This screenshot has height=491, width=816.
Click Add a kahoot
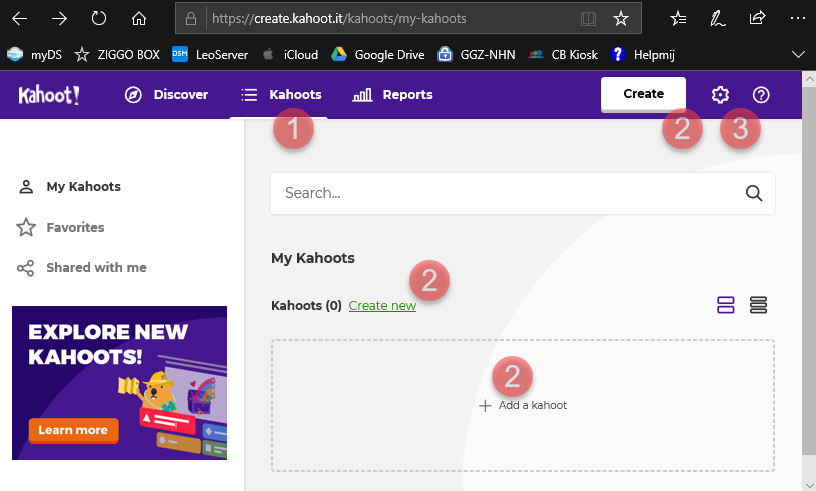pos(523,405)
